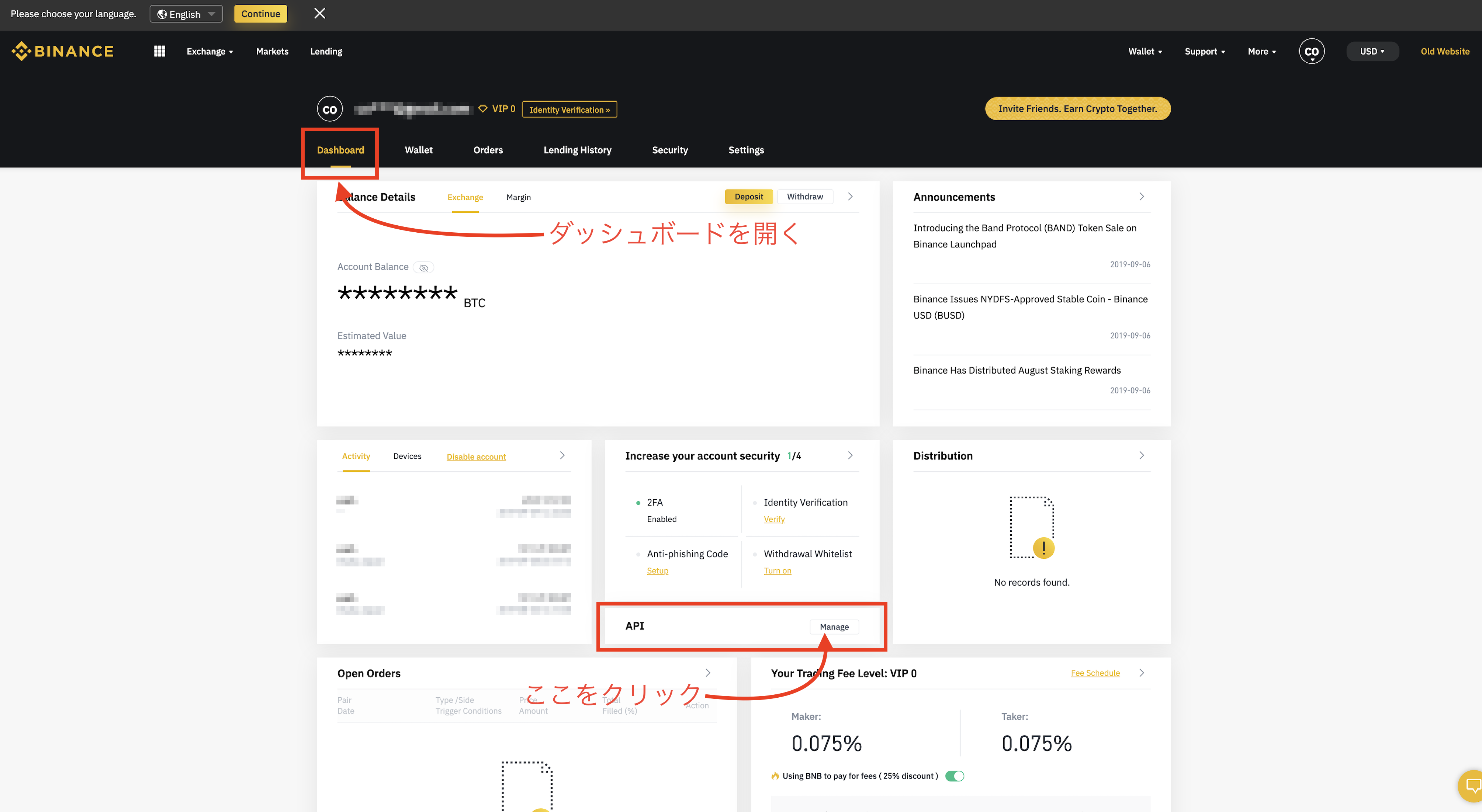Open the CO profile avatar in navbar

click(x=1311, y=51)
